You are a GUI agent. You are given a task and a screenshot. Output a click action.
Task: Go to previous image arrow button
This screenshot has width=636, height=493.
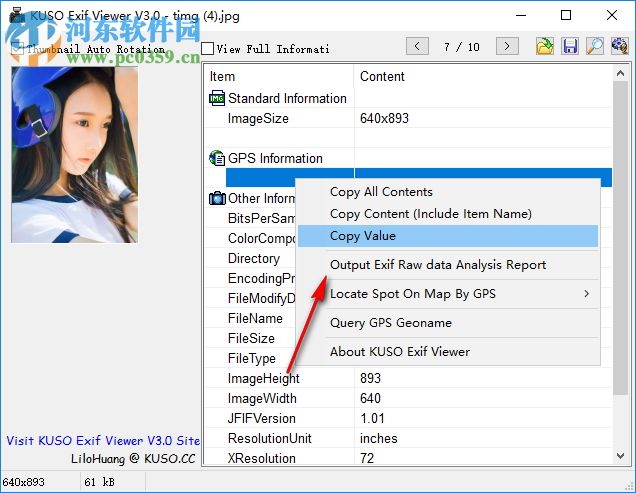tap(417, 46)
